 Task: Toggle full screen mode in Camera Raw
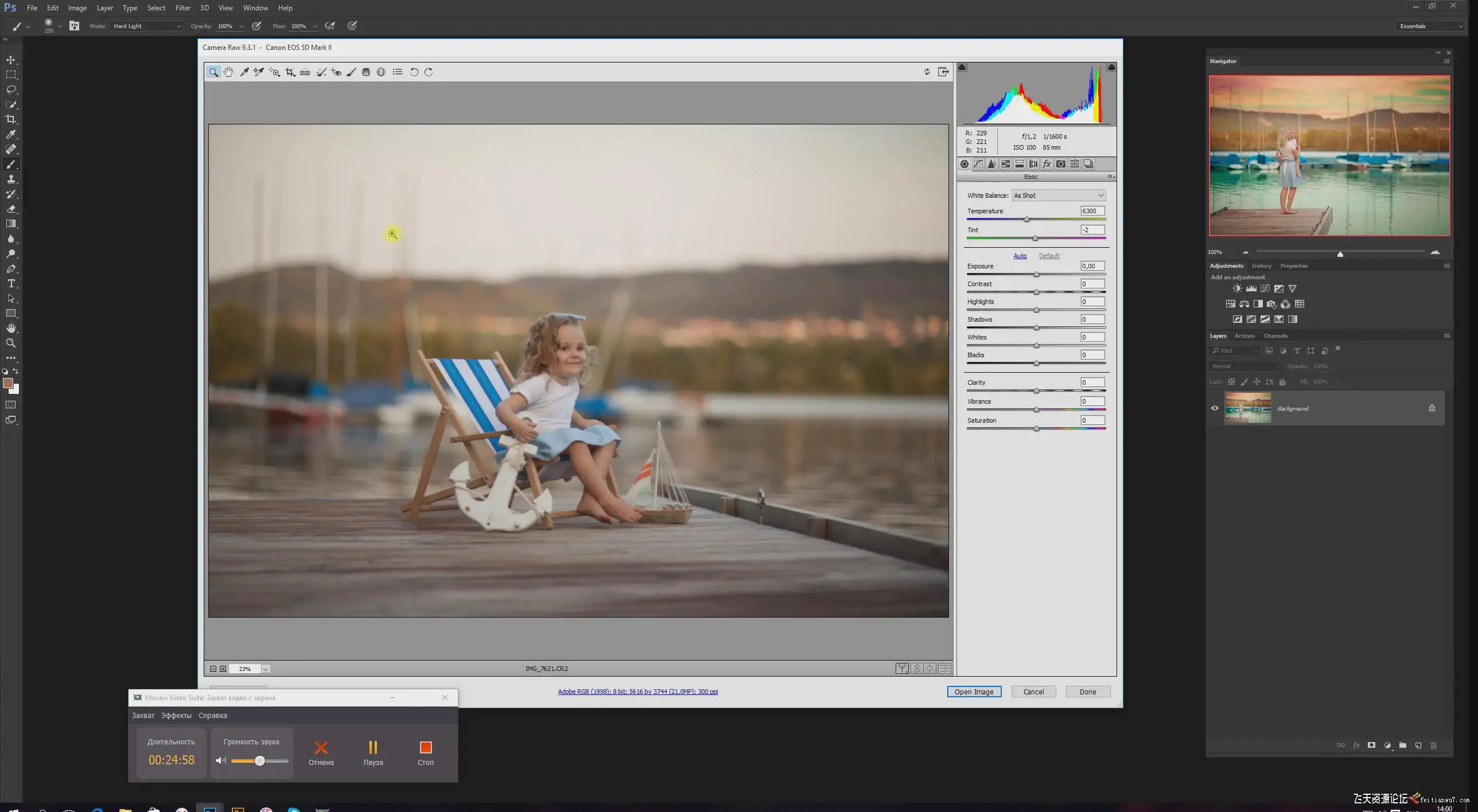pyautogui.click(x=943, y=72)
